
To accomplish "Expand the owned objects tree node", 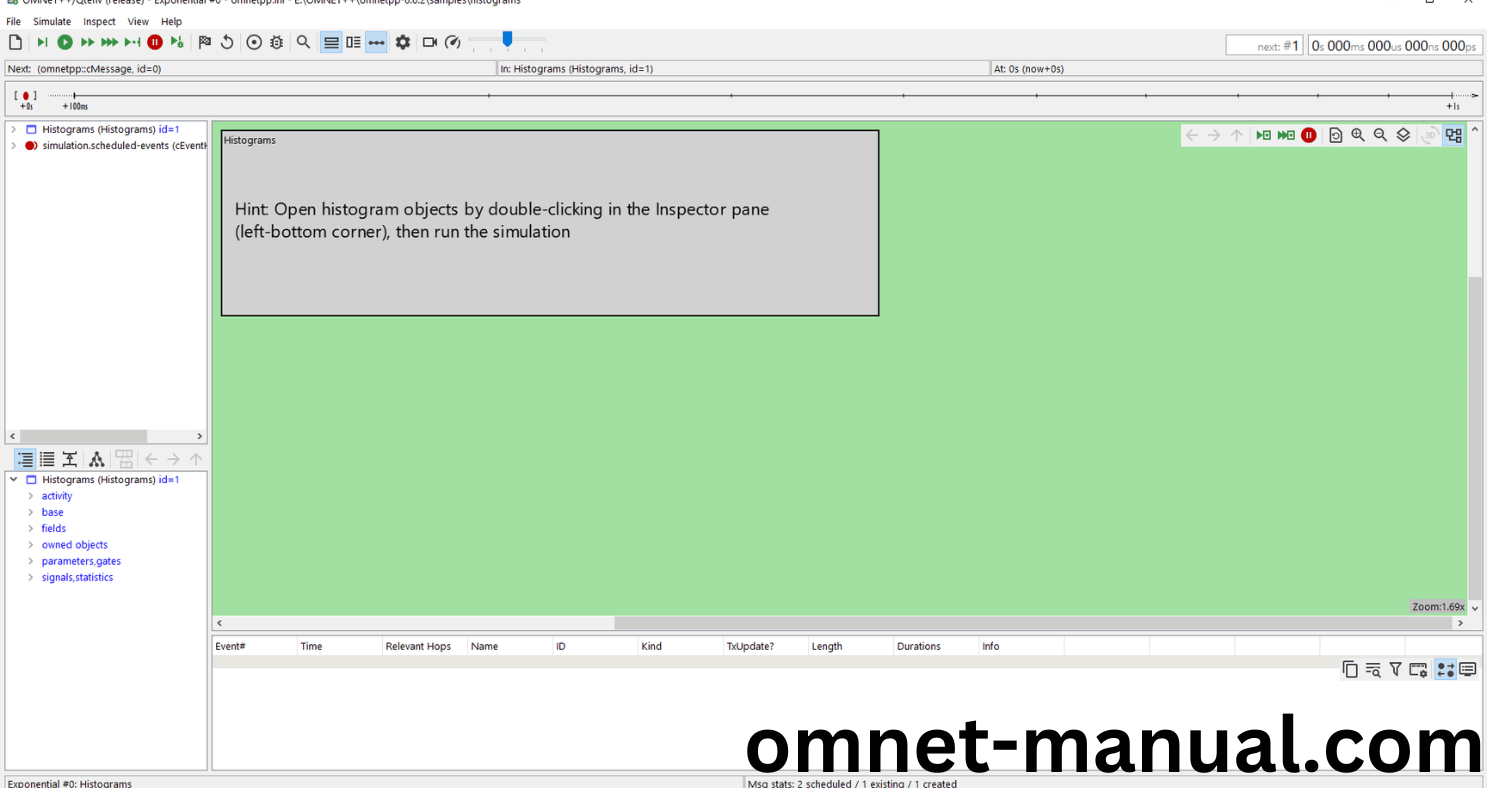I will pyautogui.click(x=31, y=545).
